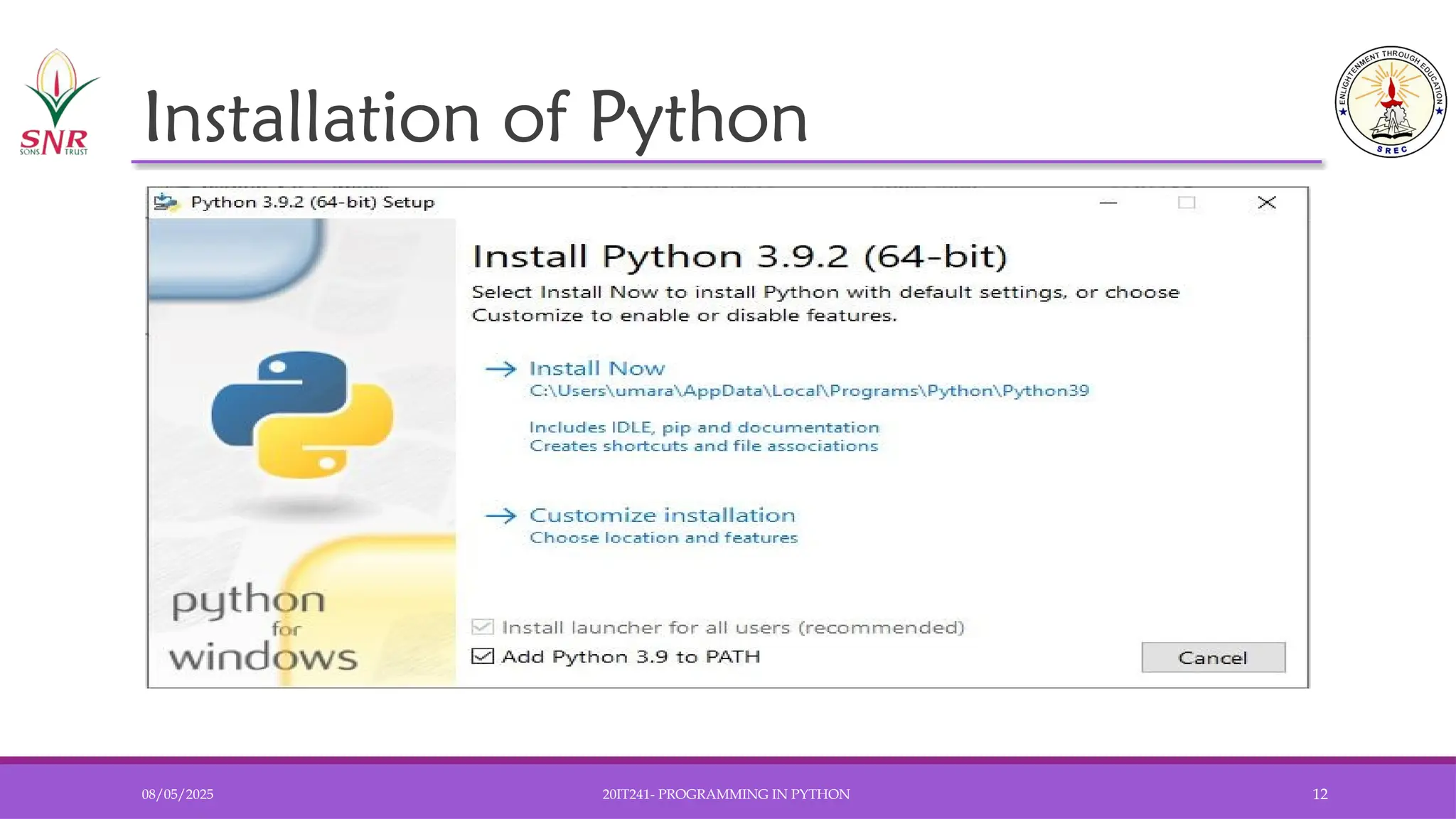This screenshot has height=819, width=1456.
Task: Close the Python 3.9.2 Setup dialog
Action: pos(1267,203)
